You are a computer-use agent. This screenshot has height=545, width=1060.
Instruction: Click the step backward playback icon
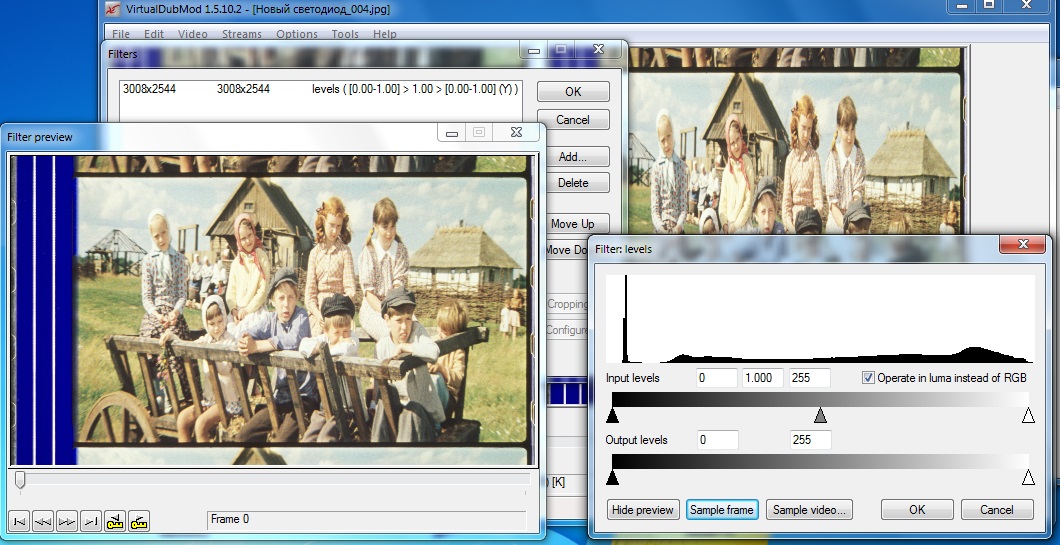pos(43,521)
